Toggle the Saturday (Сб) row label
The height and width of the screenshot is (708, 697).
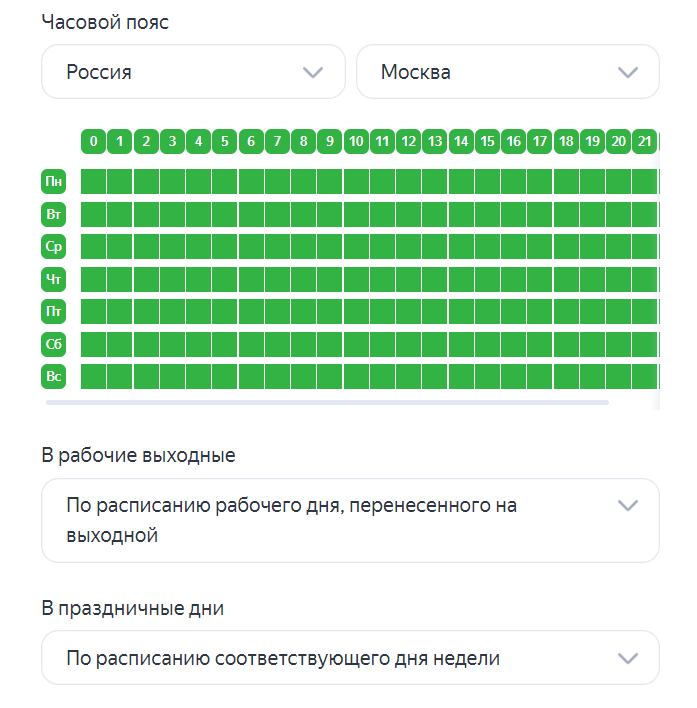(x=54, y=344)
